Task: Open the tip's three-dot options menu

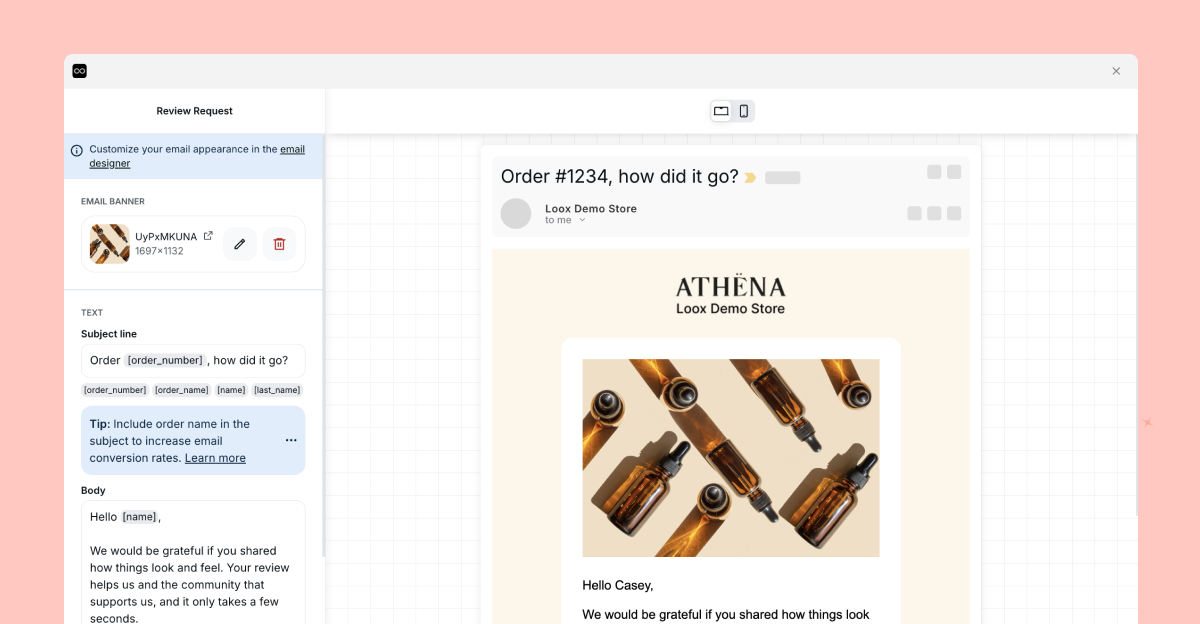Action: tap(291, 440)
